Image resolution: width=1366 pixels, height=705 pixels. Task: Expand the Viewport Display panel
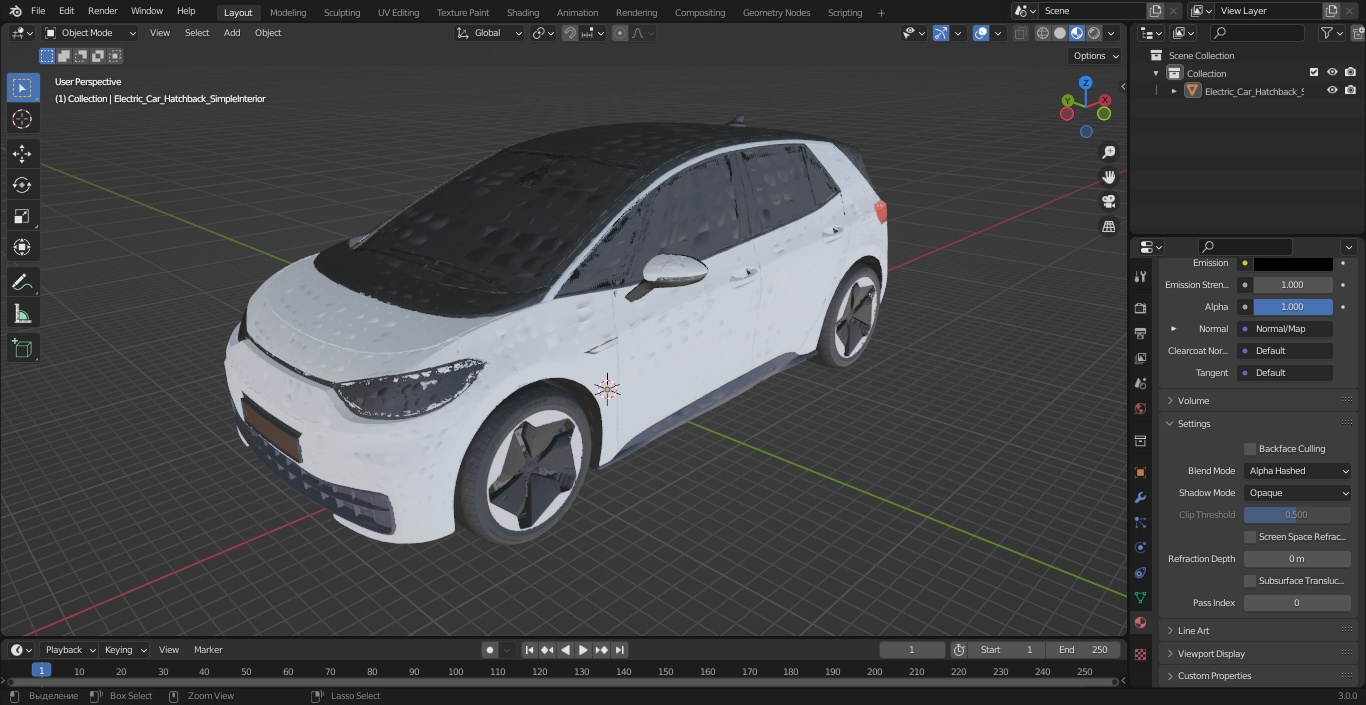pyautogui.click(x=1258, y=654)
